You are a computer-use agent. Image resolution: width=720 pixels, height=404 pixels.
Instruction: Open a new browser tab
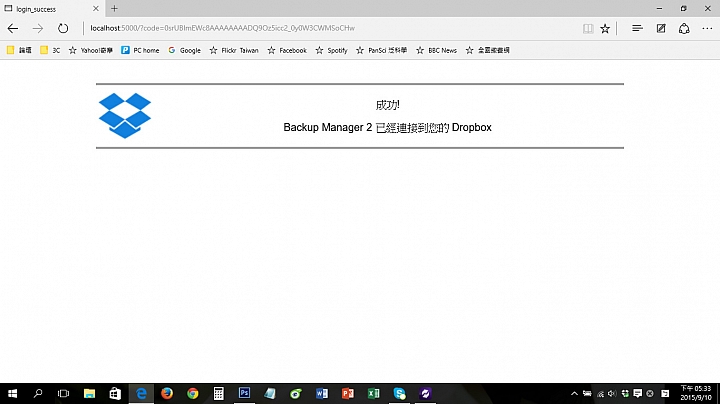114,8
